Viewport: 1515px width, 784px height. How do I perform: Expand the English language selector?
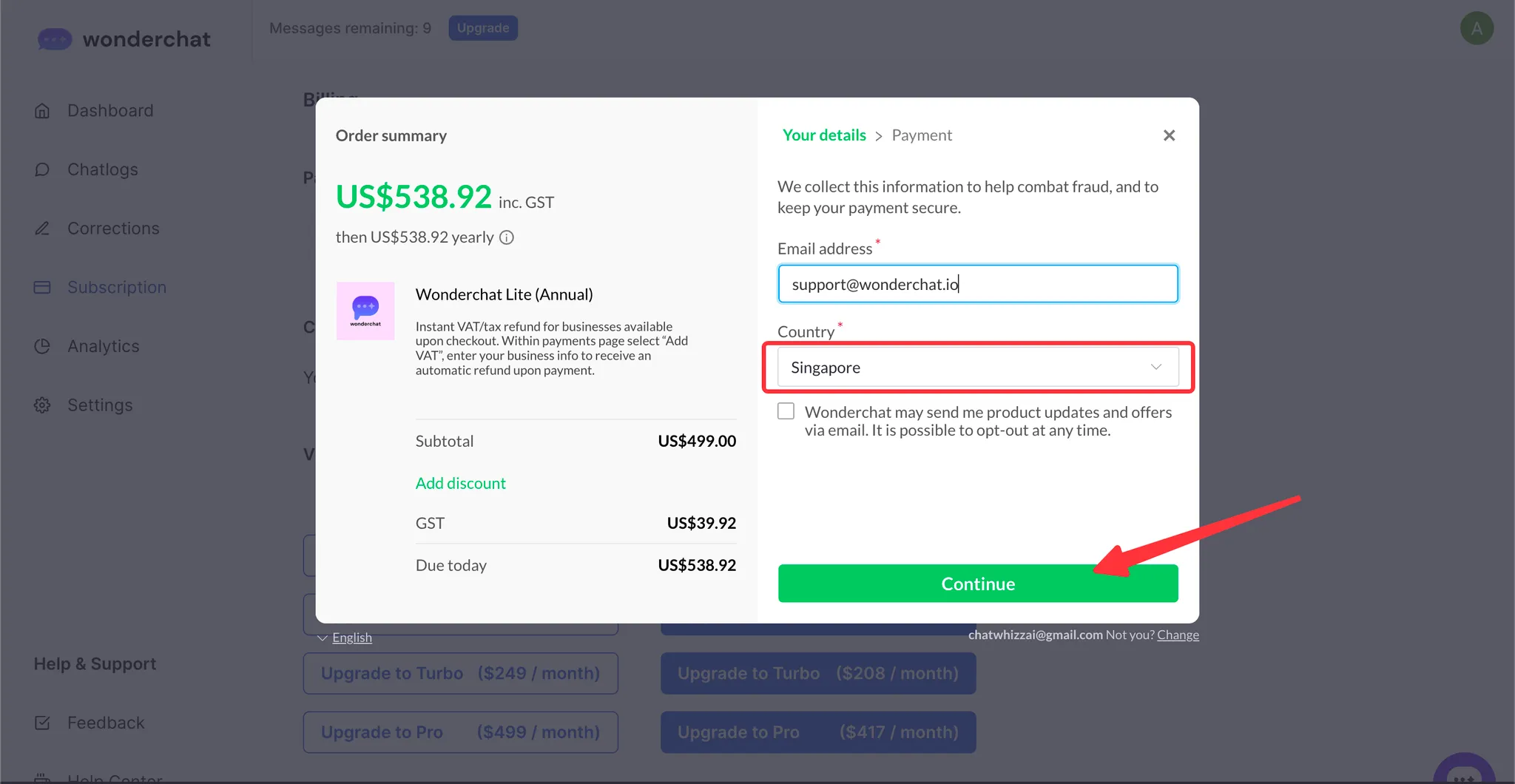[345, 638]
